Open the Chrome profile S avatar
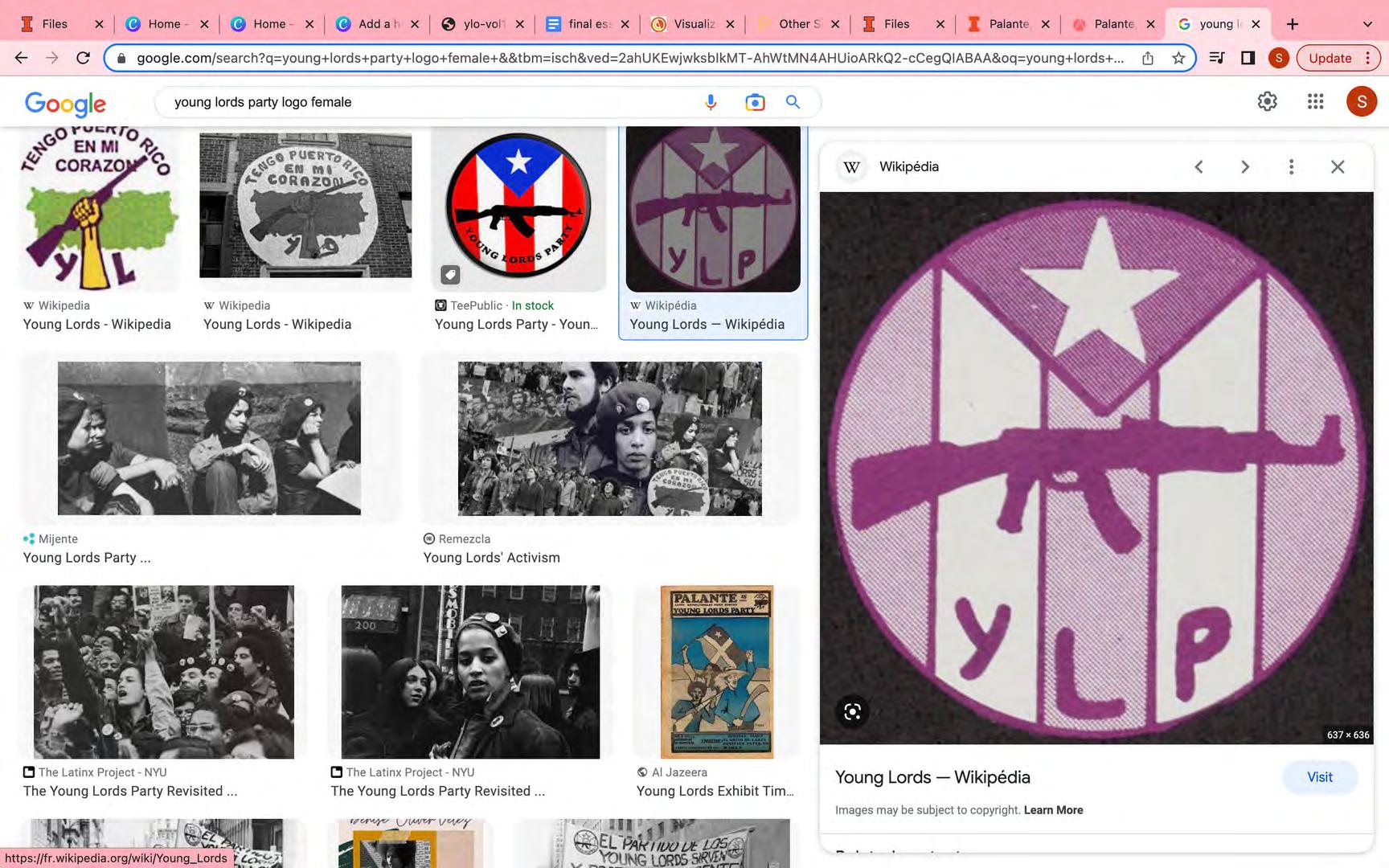Image resolution: width=1389 pixels, height=868 pixels. tap(1278, 58)
